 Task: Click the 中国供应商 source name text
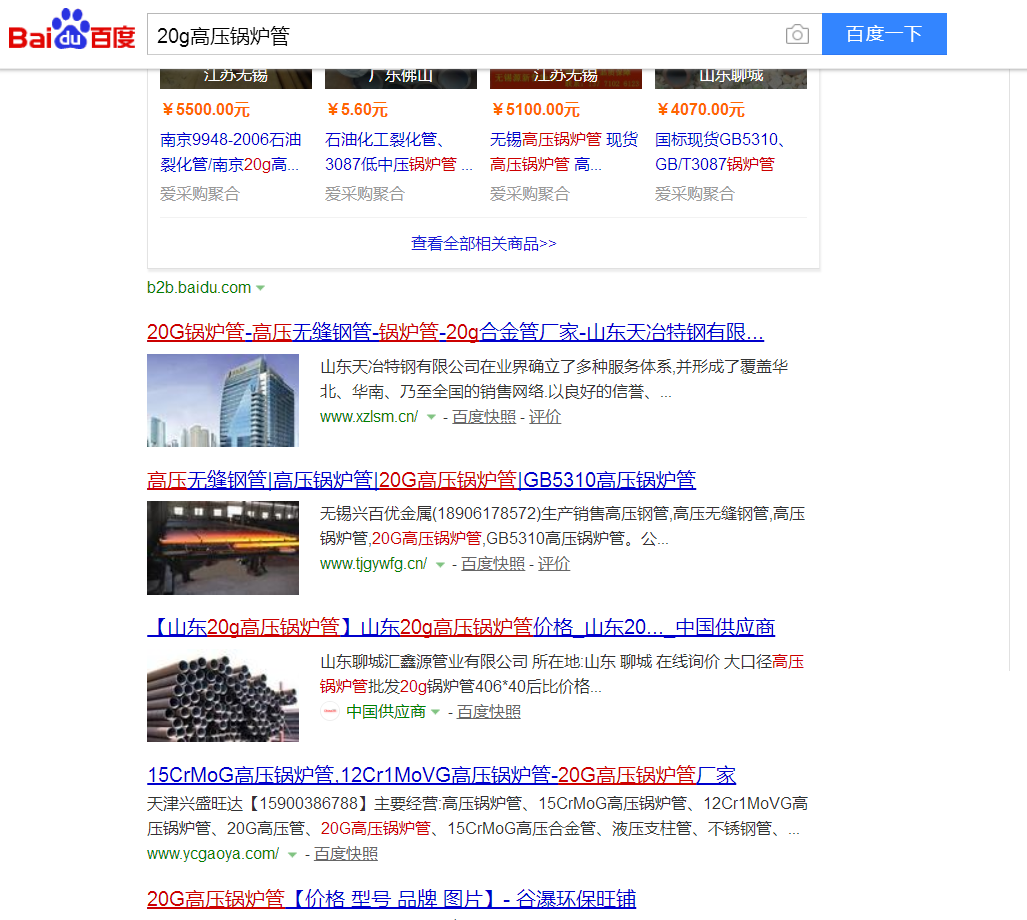tap(386, 712)
